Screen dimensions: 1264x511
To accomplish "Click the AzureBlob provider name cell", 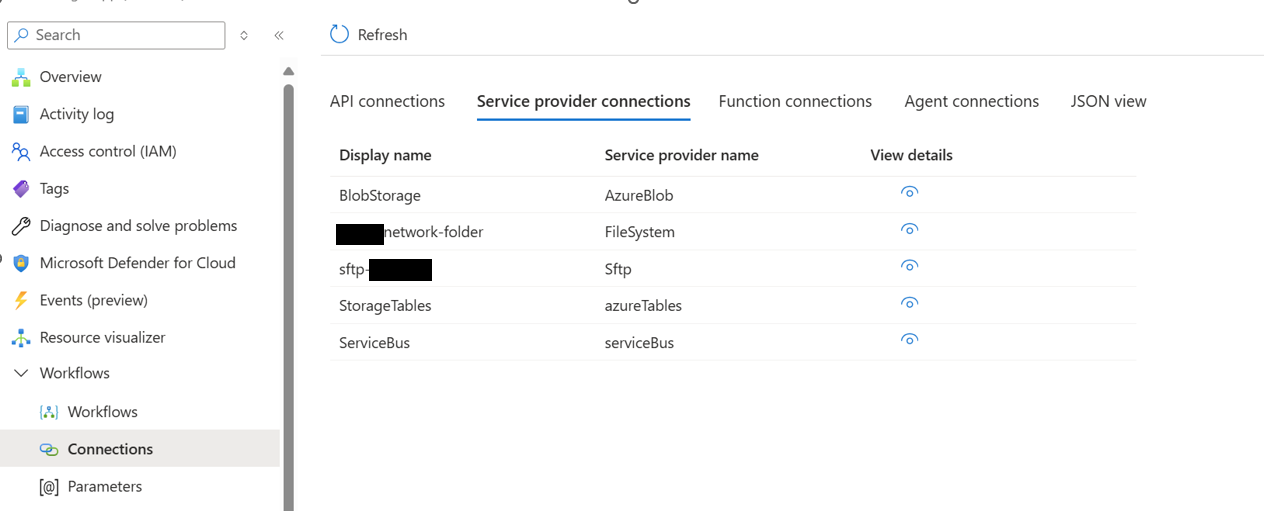I will click(639, 196).
